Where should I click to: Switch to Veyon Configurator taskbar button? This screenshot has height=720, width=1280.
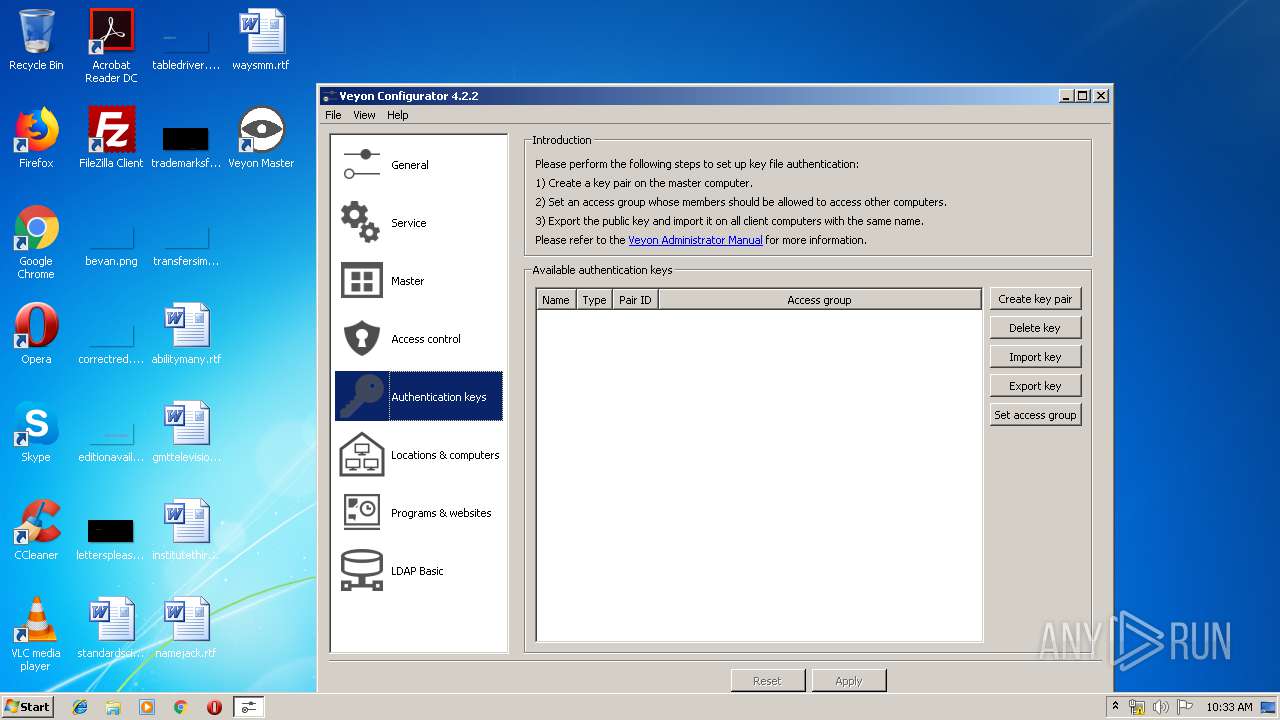(x=248, y=707)
